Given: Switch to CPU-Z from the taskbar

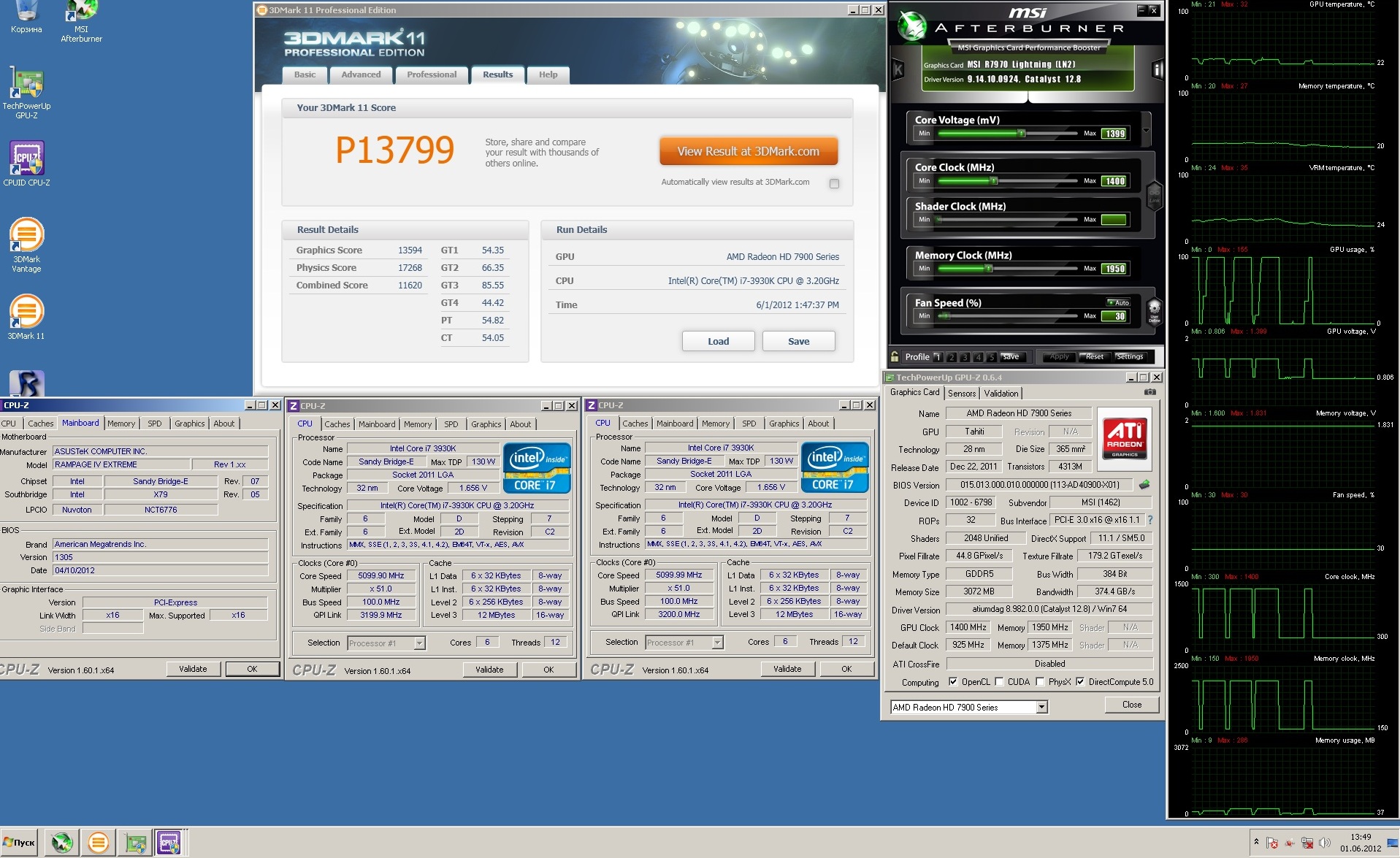Looking at the screenshot, I should click(x=169, y=843).
